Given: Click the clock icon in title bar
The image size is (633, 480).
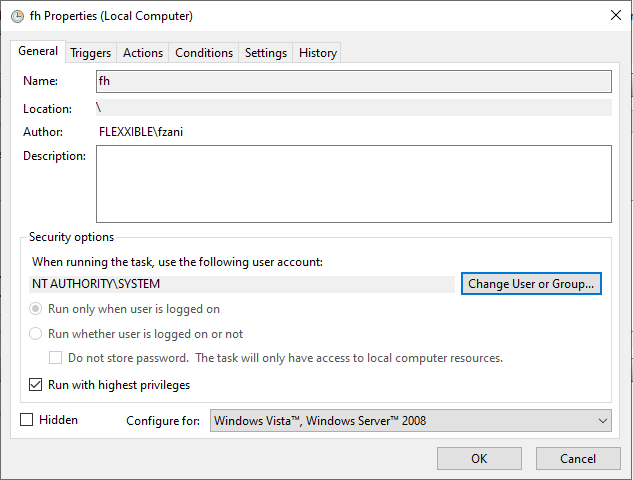Looking at the screenshot, I should click(17, 16).
